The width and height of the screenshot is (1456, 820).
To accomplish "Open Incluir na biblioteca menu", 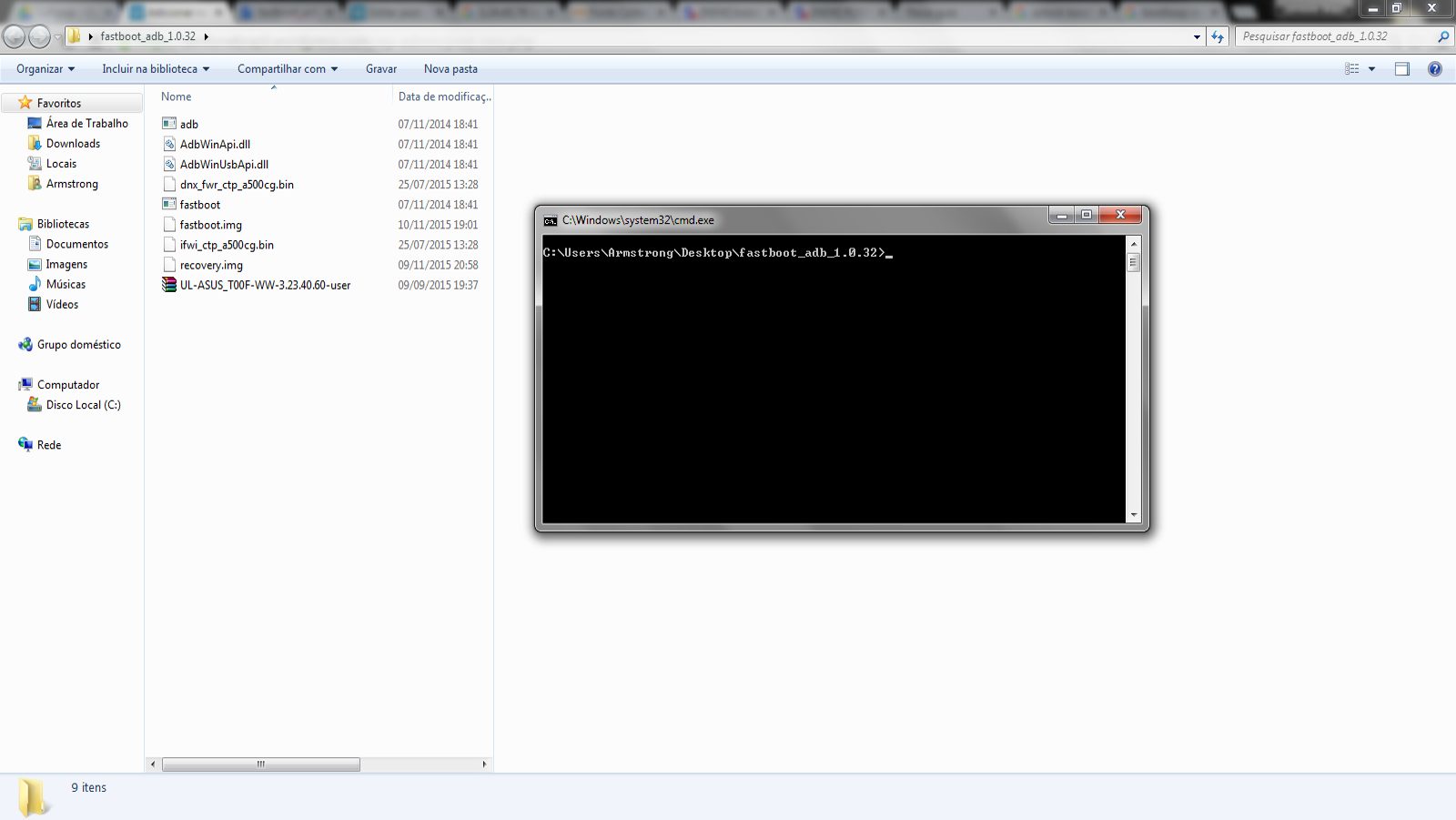I will pos(156,69).
